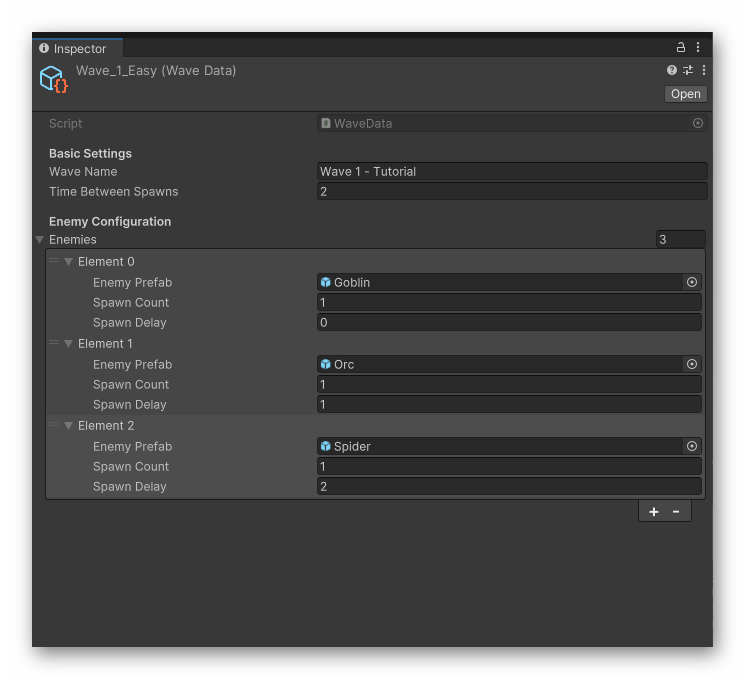Image resolution: width=745 pixels, height=679 pixels.
Task: Click the Wave_1_Easy ScriptableObject asset icon
Action: pos(53,80)
